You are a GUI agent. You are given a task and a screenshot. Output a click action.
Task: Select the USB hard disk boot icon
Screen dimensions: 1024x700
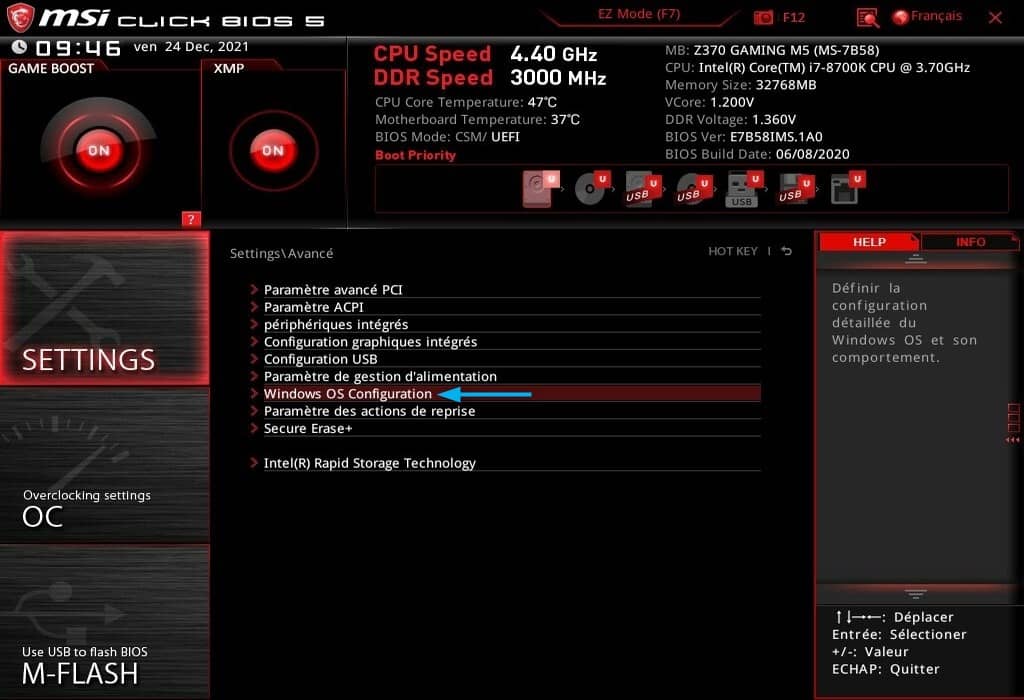pyautogui.click(x=643, y=188)
